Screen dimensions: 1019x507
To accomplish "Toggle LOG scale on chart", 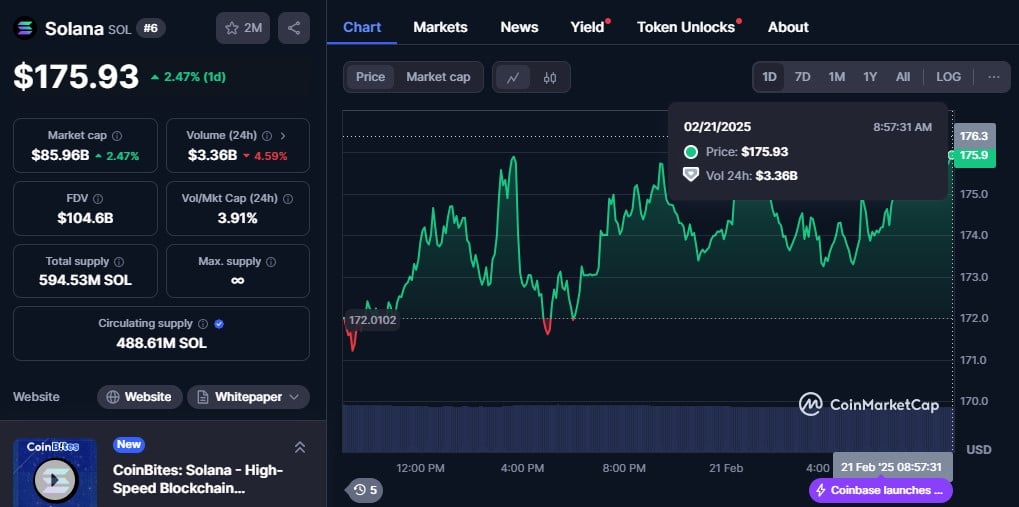I will click(948, 77).
